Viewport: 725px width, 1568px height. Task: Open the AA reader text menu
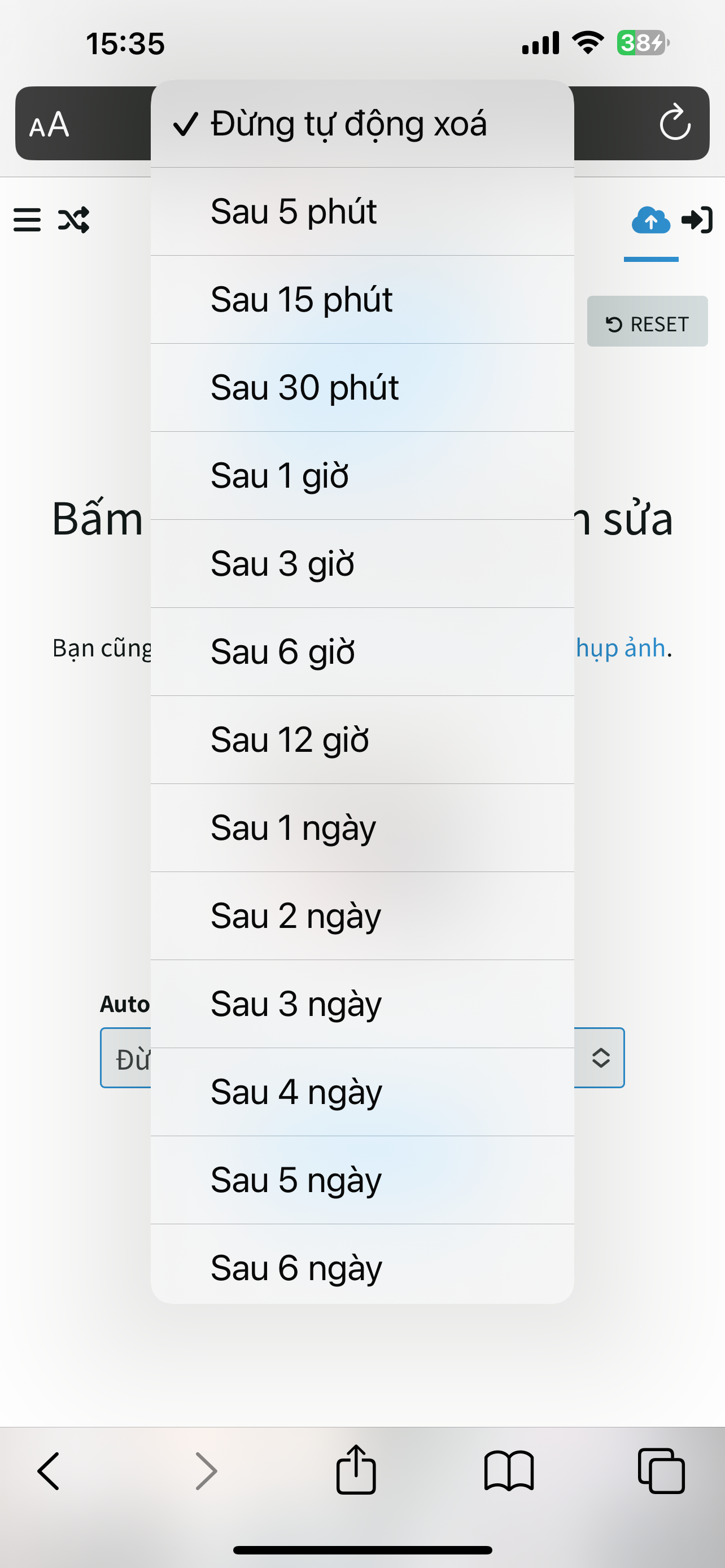tap(49, 124)
